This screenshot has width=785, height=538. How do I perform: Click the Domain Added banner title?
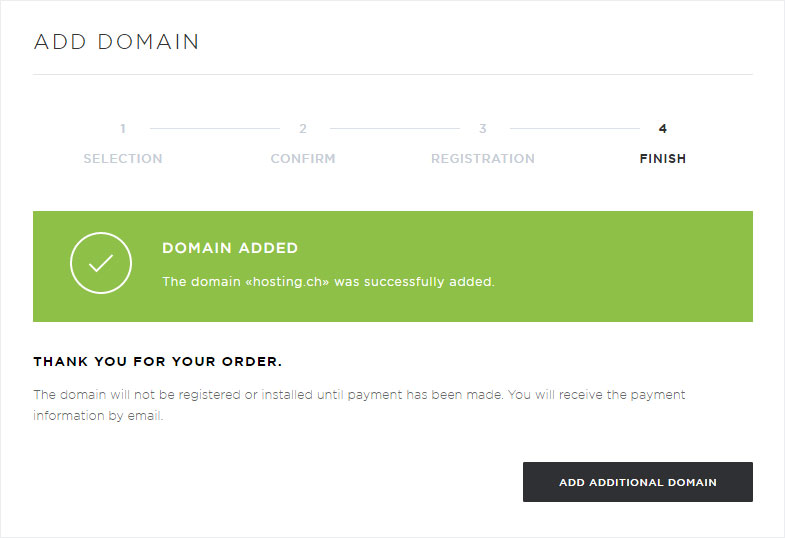pyautogui.click(x=230, y=248)
